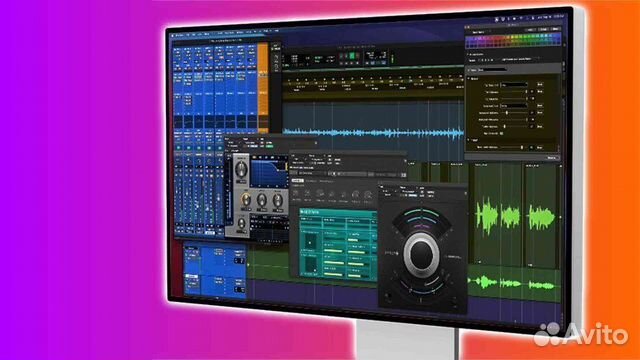Expand the lower collapsed section in the settings panel
Image resolution: width=640 pixels, height=360 pixels.
tap(469, 140)
